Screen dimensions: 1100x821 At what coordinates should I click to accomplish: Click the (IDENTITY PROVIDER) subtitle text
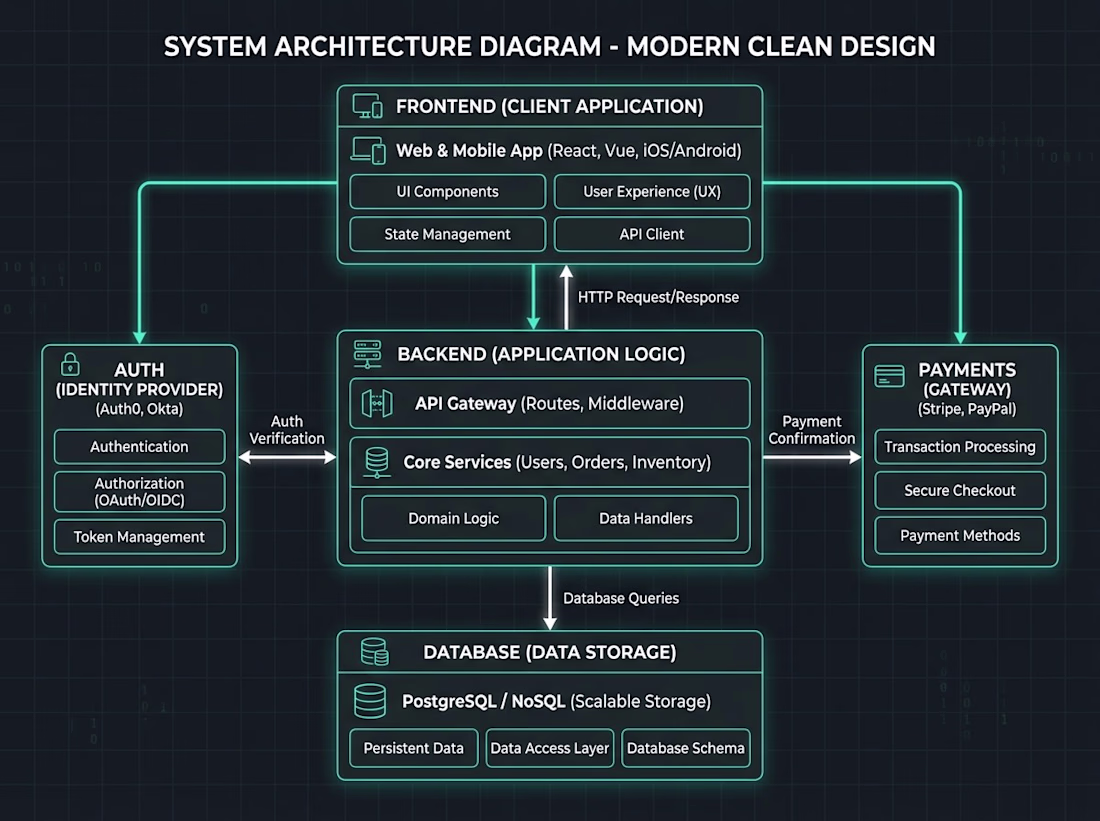pos(140,389)
